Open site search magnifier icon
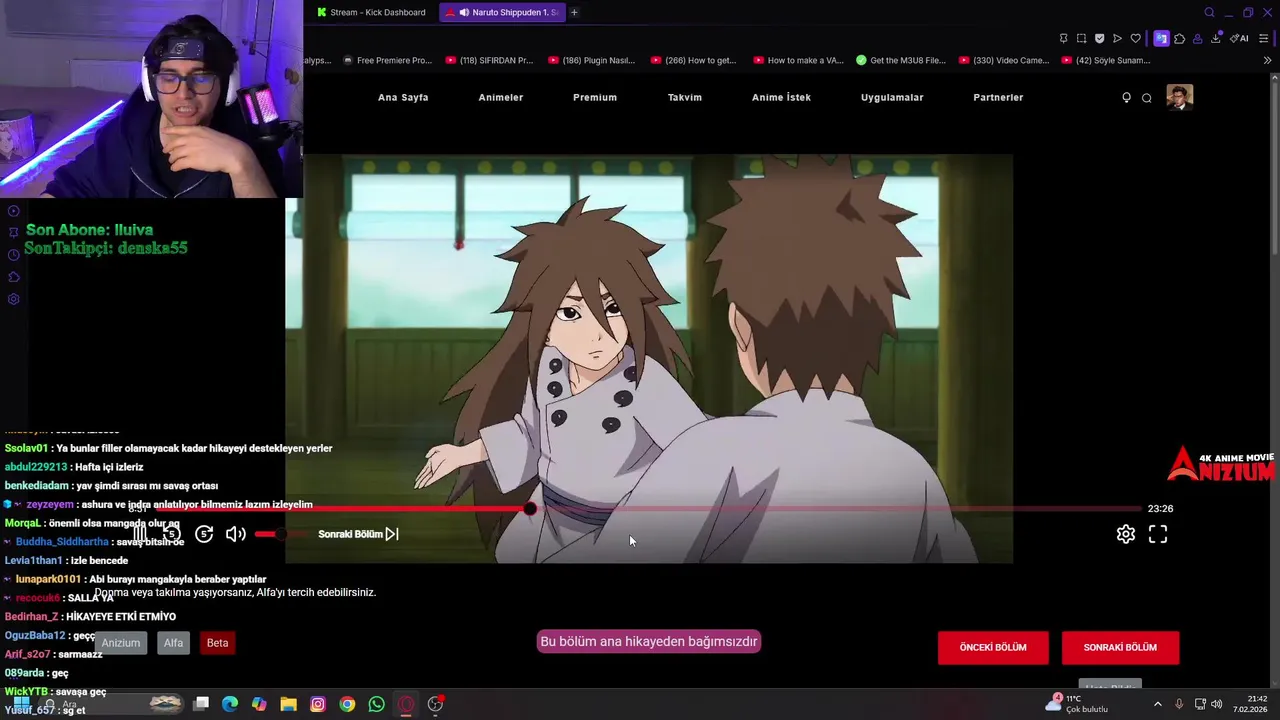Screen dimensions: 1280x720 pos(1146,97)
